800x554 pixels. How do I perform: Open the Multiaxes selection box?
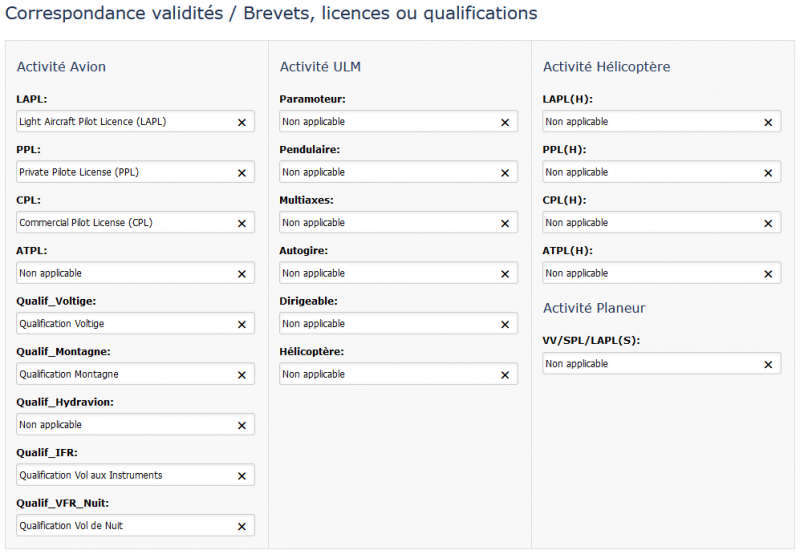click(385, 223)
